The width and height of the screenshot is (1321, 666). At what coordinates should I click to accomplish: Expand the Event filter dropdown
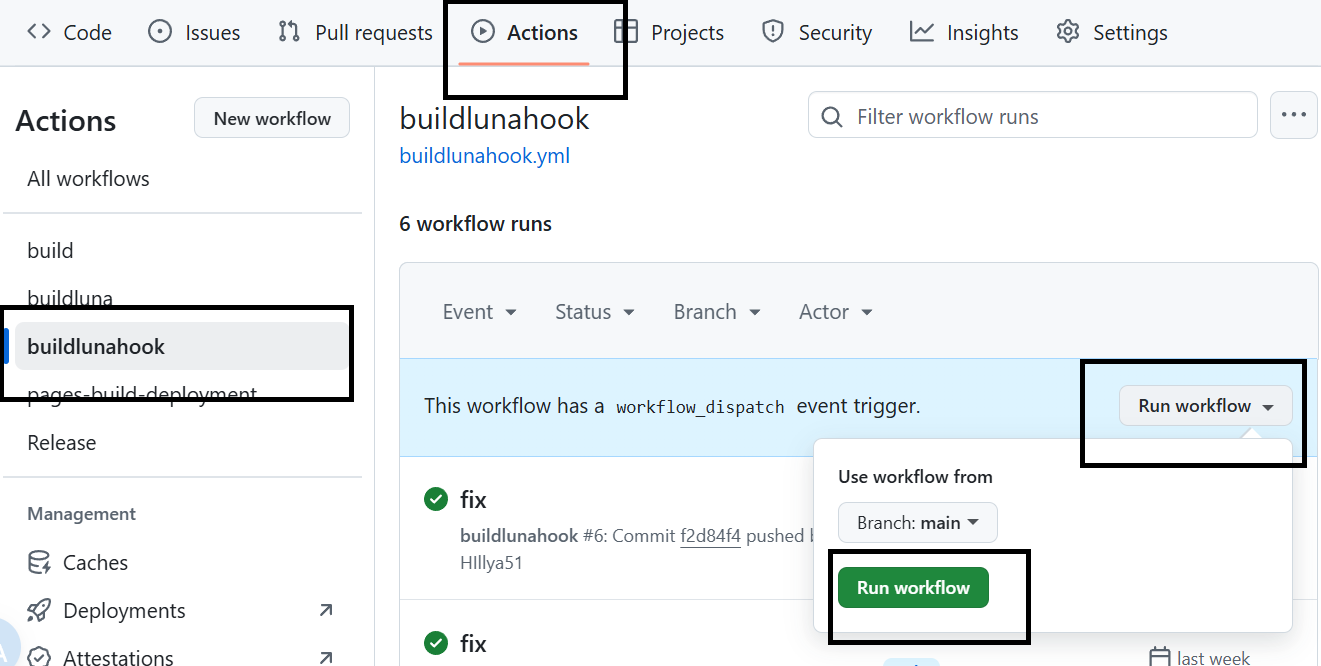(x=480, y=312)
